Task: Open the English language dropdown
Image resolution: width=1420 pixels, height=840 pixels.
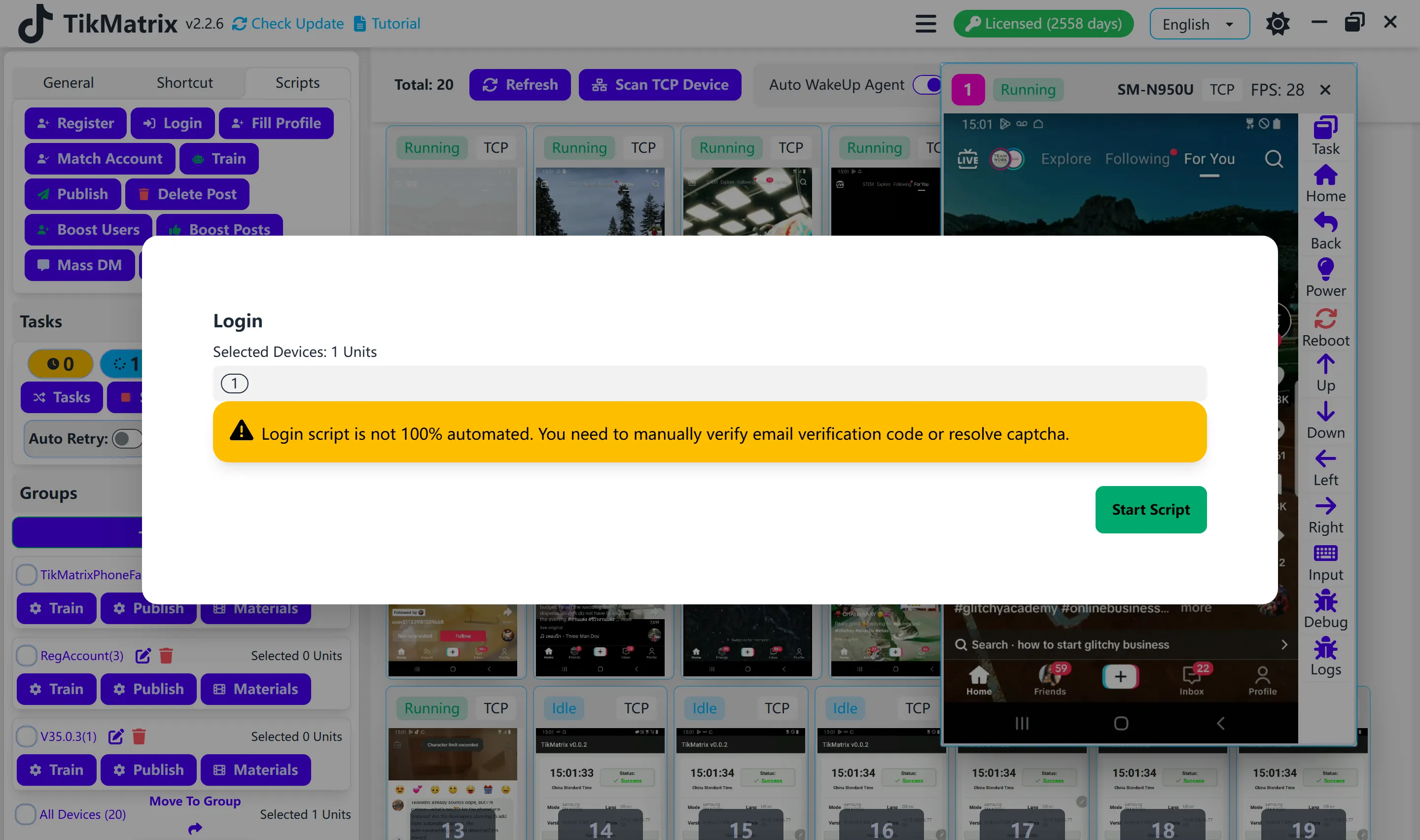Action: coord(1199,23)
